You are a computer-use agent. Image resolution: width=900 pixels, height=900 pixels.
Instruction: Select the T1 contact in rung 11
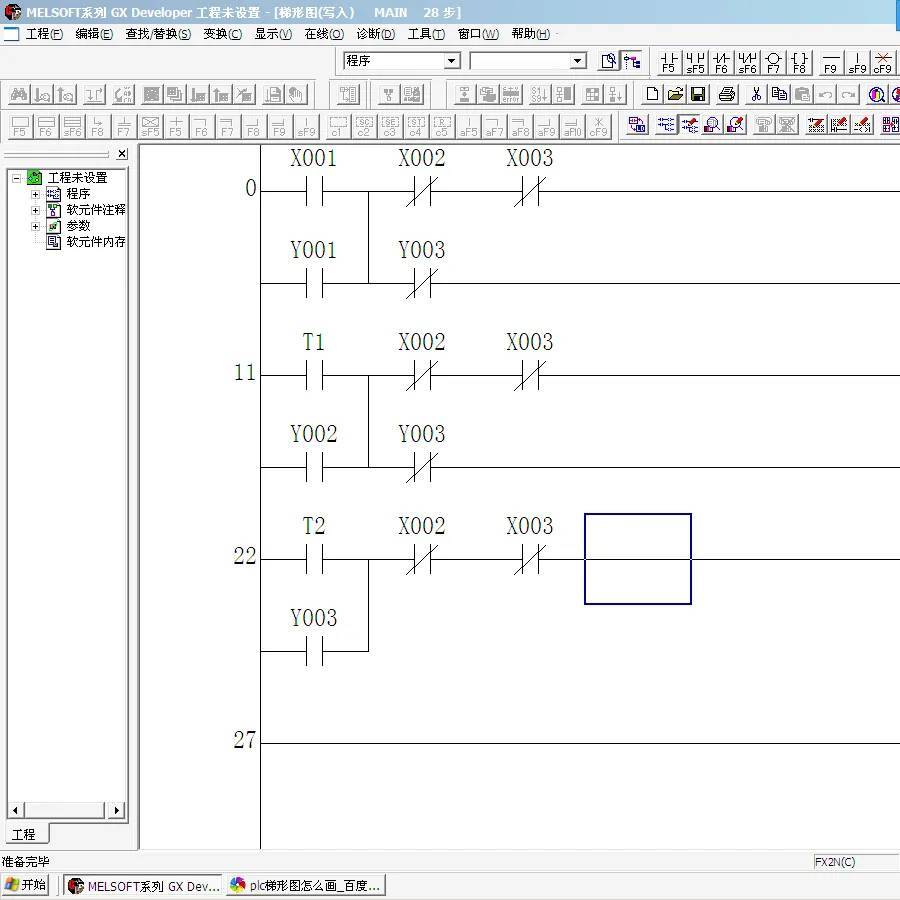coord(314,376)
